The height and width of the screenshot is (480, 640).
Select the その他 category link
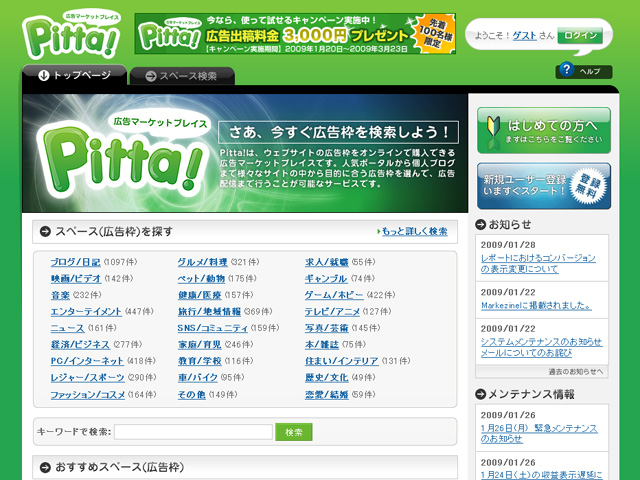coord(191,395)
